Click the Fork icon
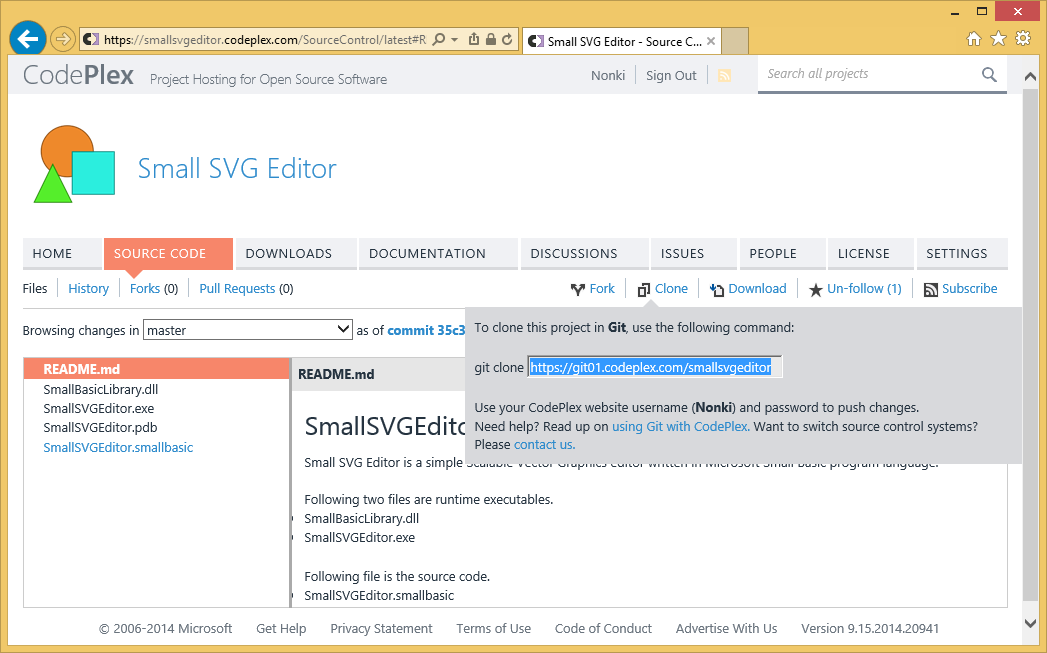The width and height of the screenshot is (1047, 653). coord(578,289)
